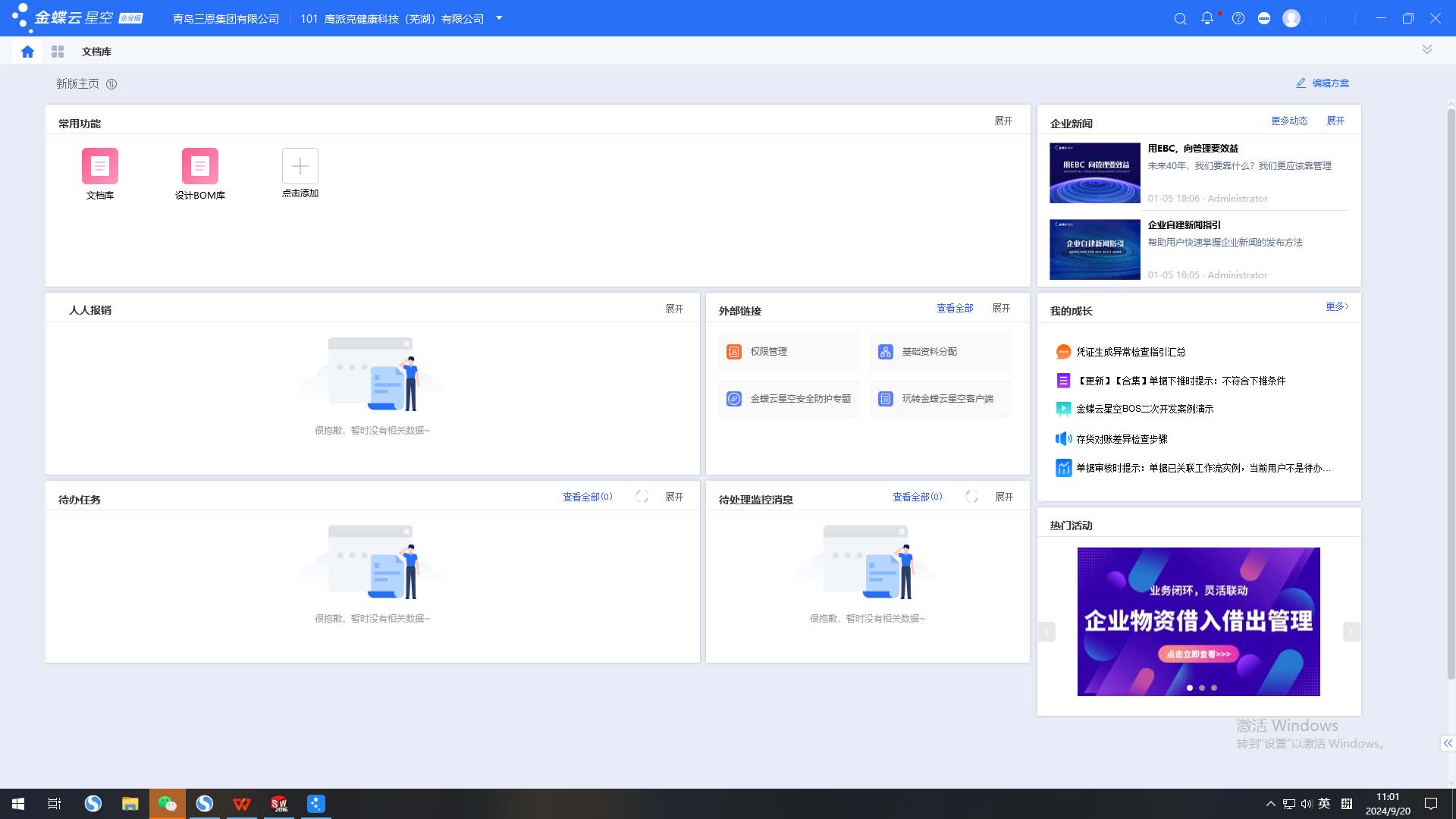Click 查看全部(0) in 待处理监控消息
Image resolution: width=1456 pixels, height=819 pixels.
[917, 497]
